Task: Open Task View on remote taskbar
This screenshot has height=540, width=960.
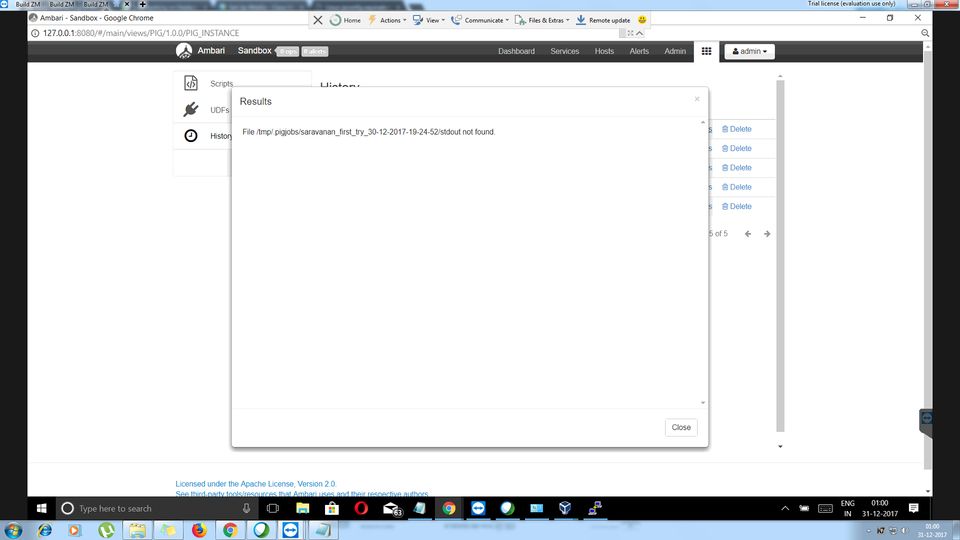Action: 273,508
